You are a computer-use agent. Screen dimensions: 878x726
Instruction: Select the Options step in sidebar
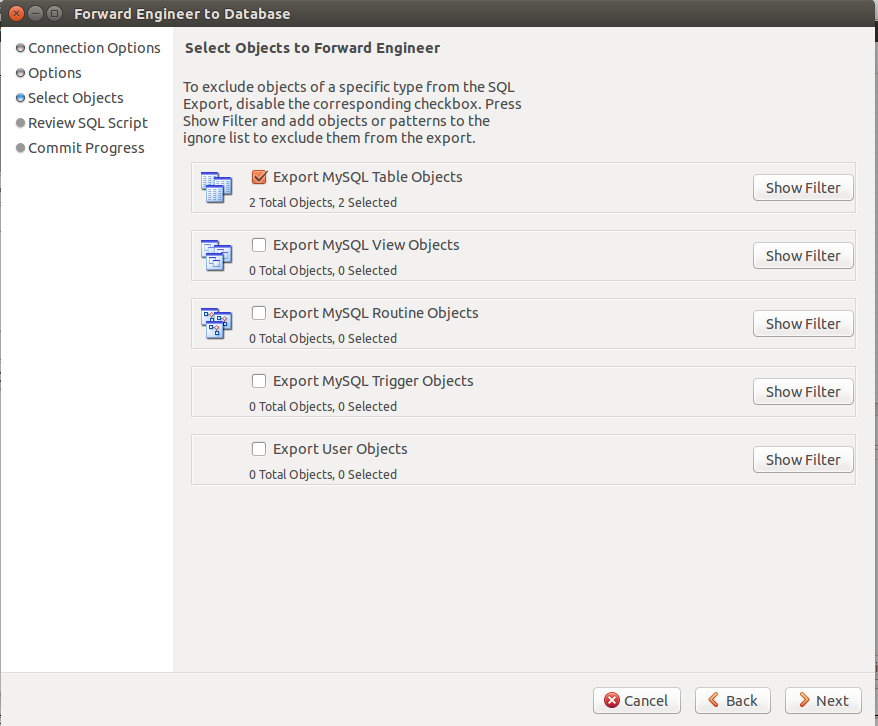point(55,73)
